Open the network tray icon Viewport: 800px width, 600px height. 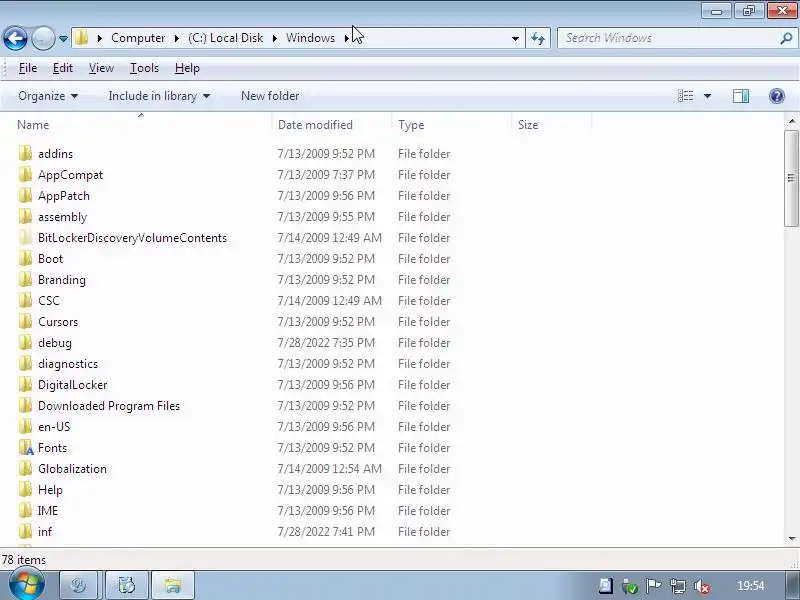coord(678,586)
